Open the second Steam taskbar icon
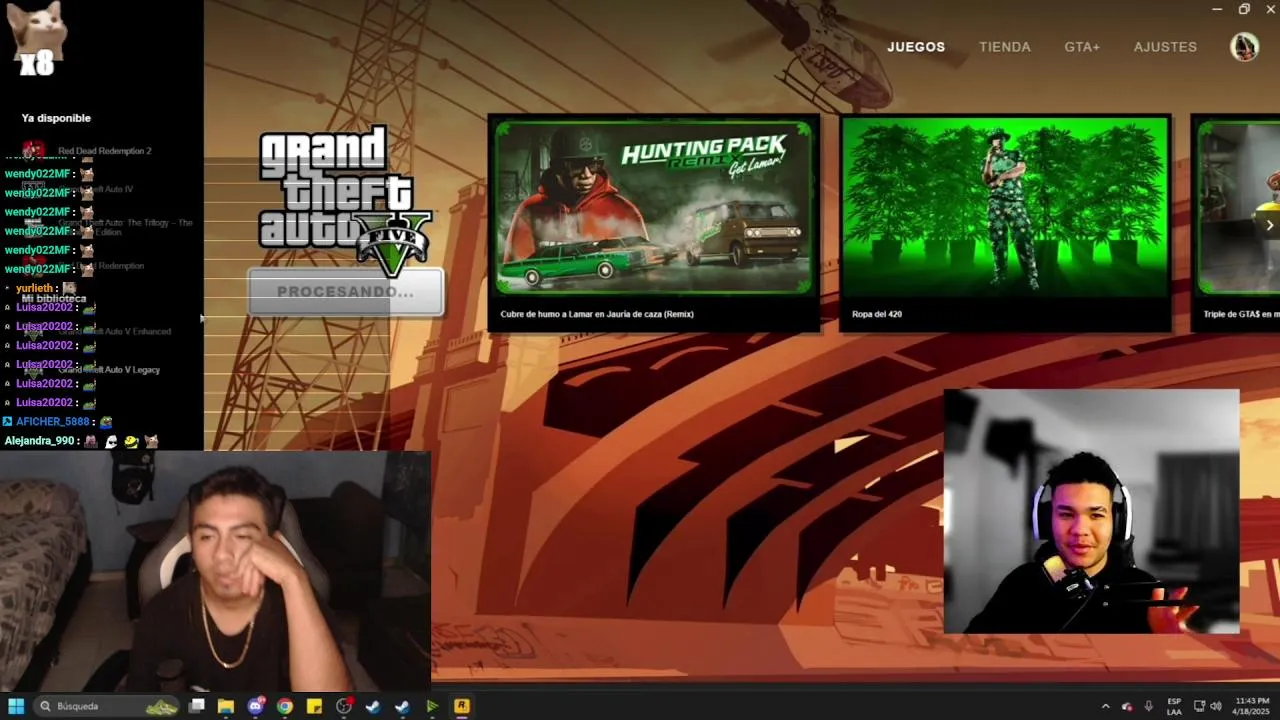This screenshot has width=1280, height=720. [402, 706]
